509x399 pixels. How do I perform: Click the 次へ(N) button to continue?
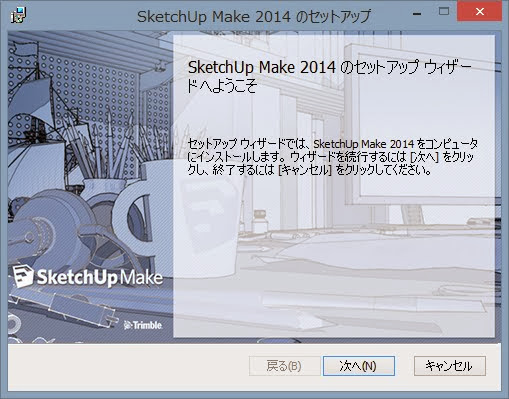pyautogui.click(x=359, y=366)
